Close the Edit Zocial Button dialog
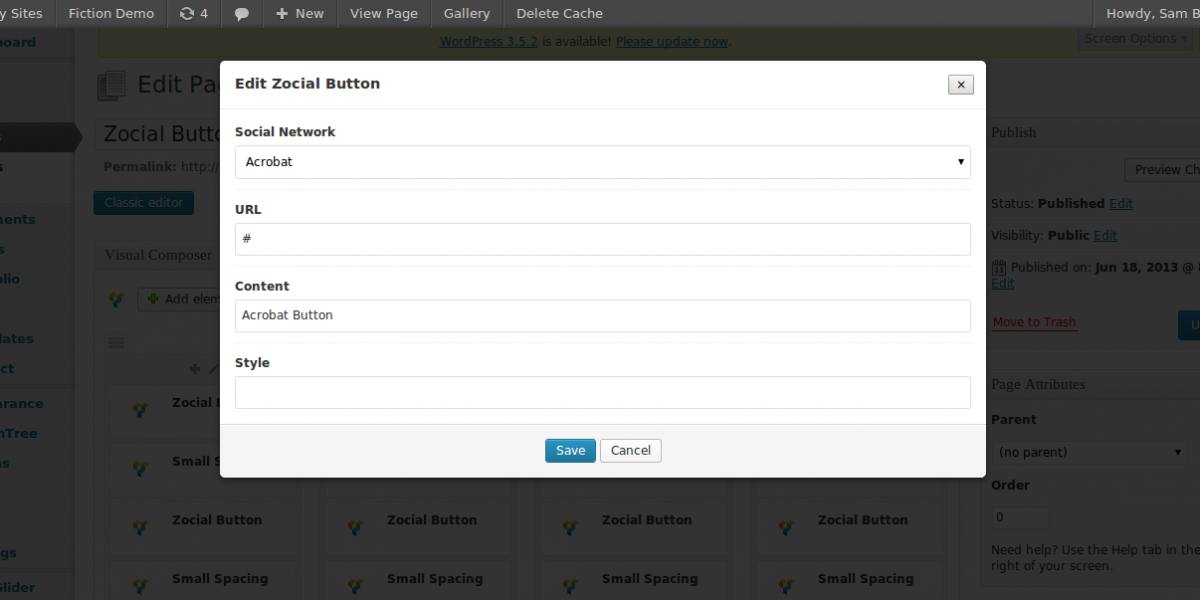1200x600 pixels. coord(960,85)
